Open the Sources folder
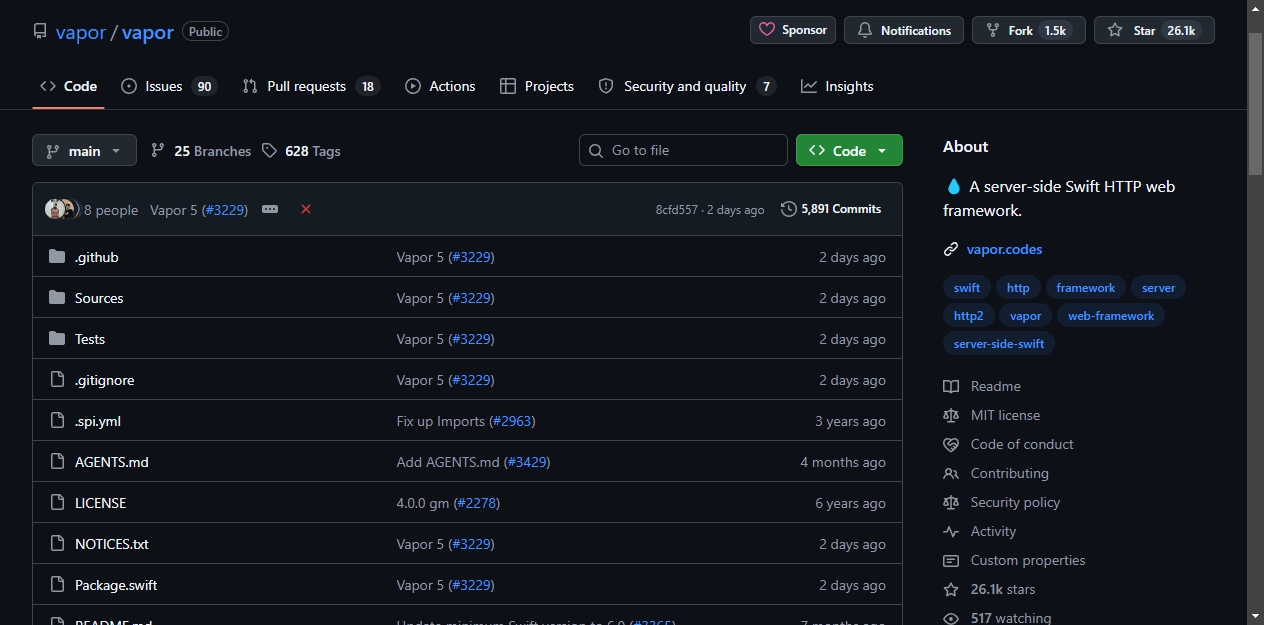The width and height of the screenshot is (1264, 625). coord(99,298)
